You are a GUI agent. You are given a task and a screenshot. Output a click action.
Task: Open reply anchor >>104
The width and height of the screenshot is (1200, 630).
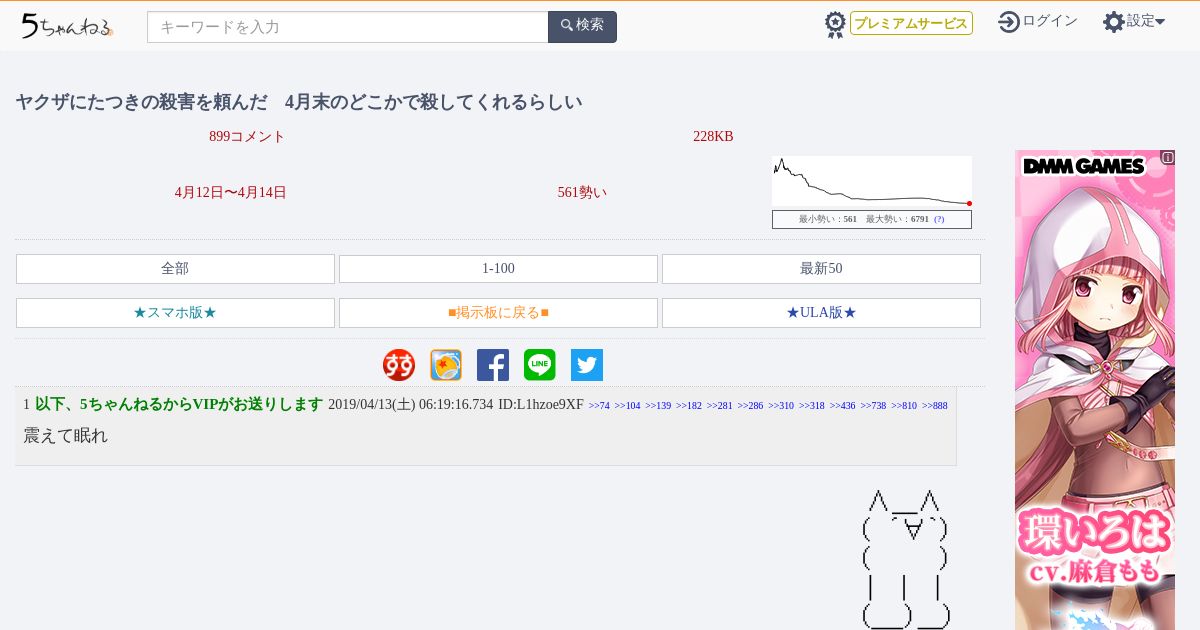click(x=627, y=406)
